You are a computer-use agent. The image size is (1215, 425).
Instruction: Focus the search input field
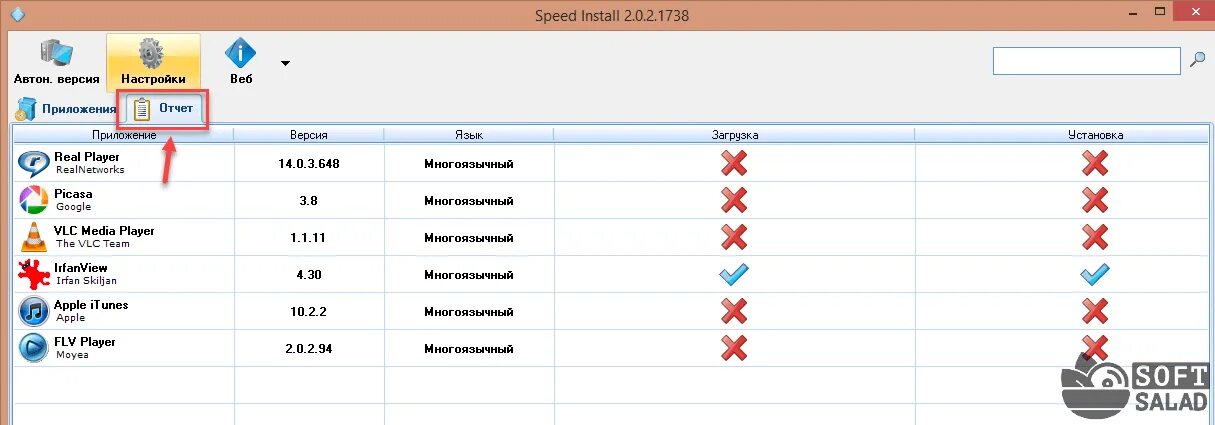[1086, 61]
